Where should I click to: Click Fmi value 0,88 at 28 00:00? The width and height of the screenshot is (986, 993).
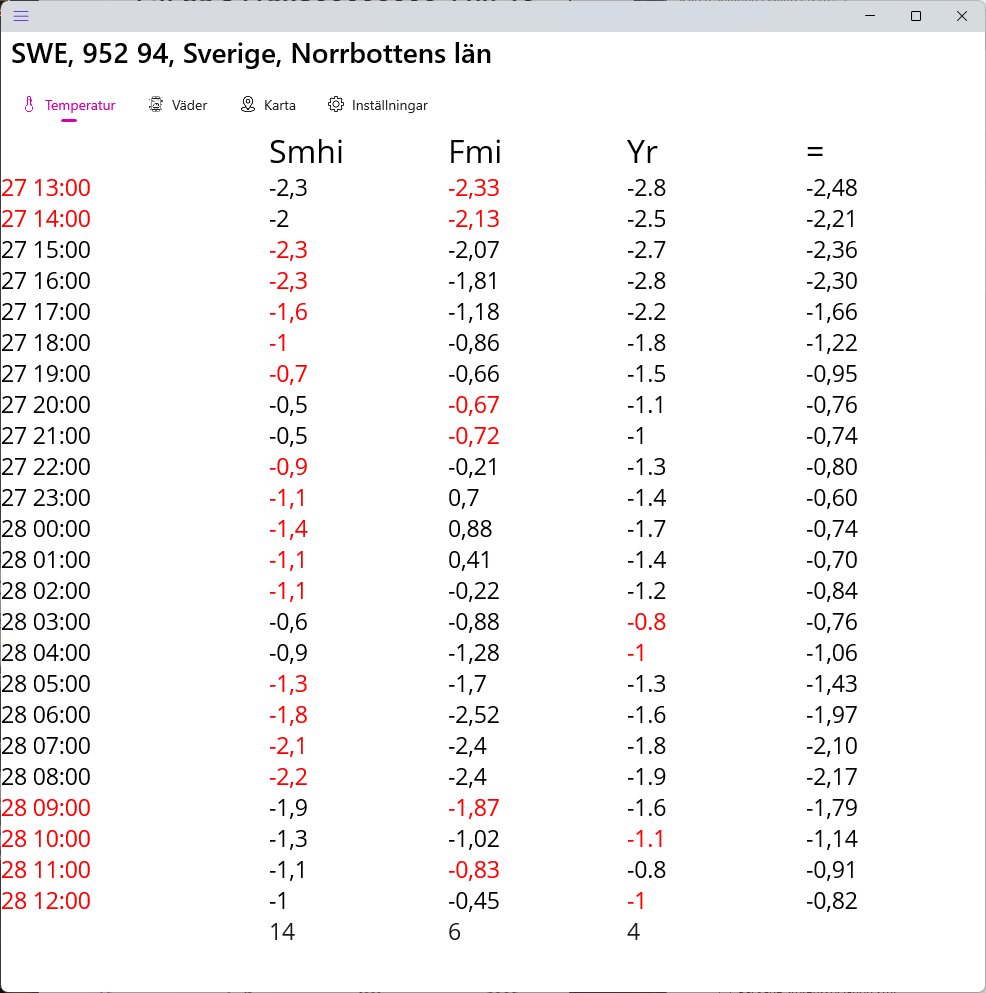tap(470, 529)
